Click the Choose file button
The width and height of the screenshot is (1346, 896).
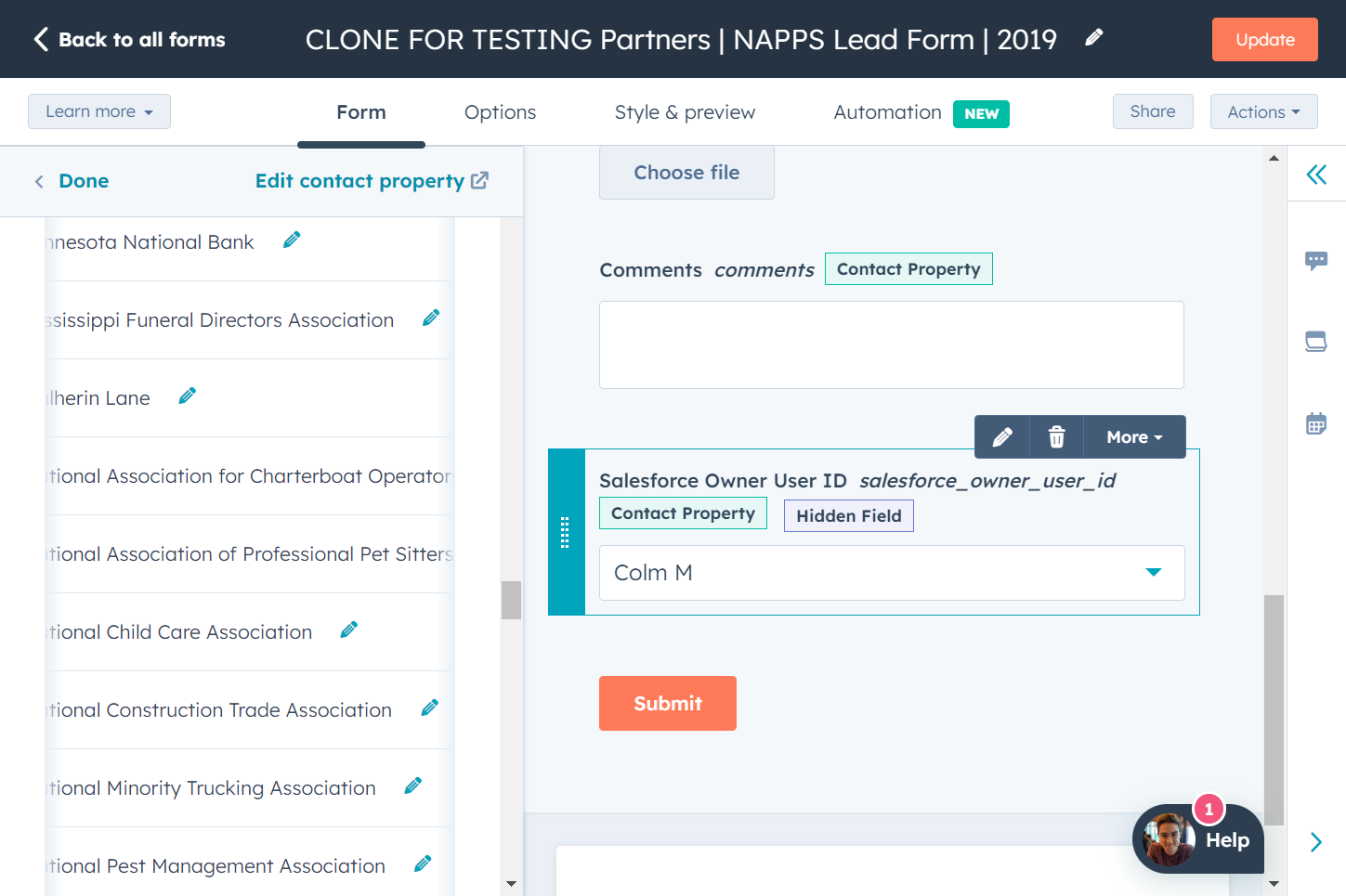click(x=686, y=173)
